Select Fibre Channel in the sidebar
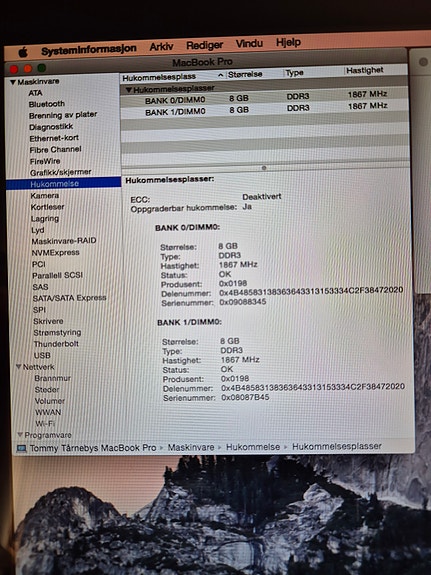The width and height of the screenshot is (431, 575). pyautogui.click(x=55, y=150)
